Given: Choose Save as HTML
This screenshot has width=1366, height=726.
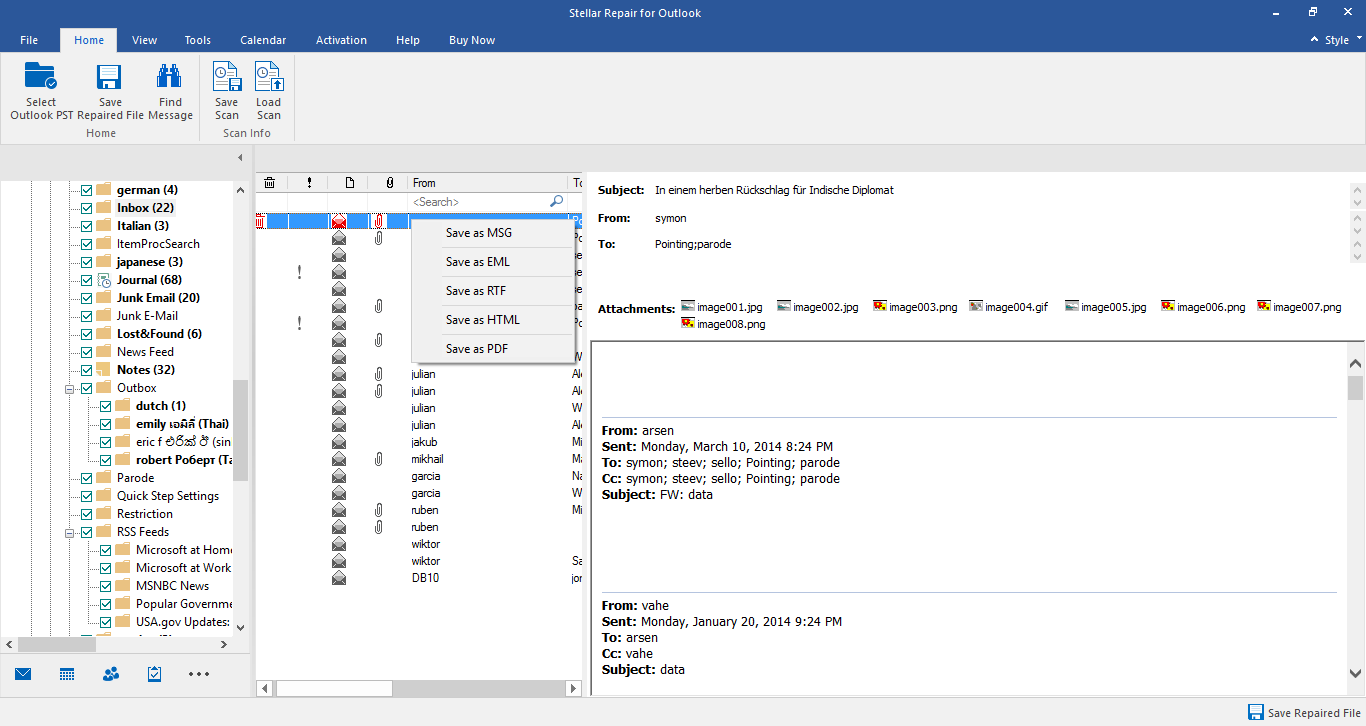Looking at the screenshot, I should [493, 320].
